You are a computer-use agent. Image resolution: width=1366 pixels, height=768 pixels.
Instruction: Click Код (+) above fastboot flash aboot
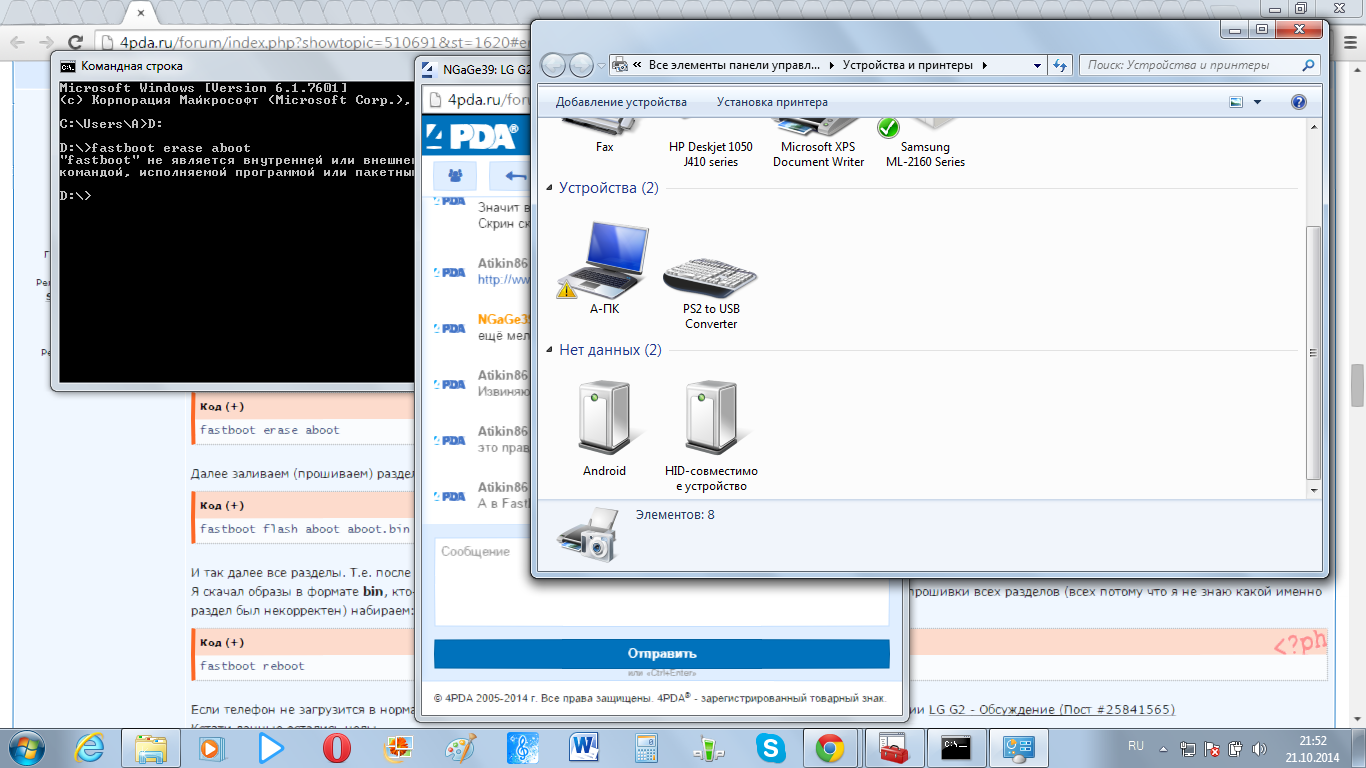coord(221,505)
